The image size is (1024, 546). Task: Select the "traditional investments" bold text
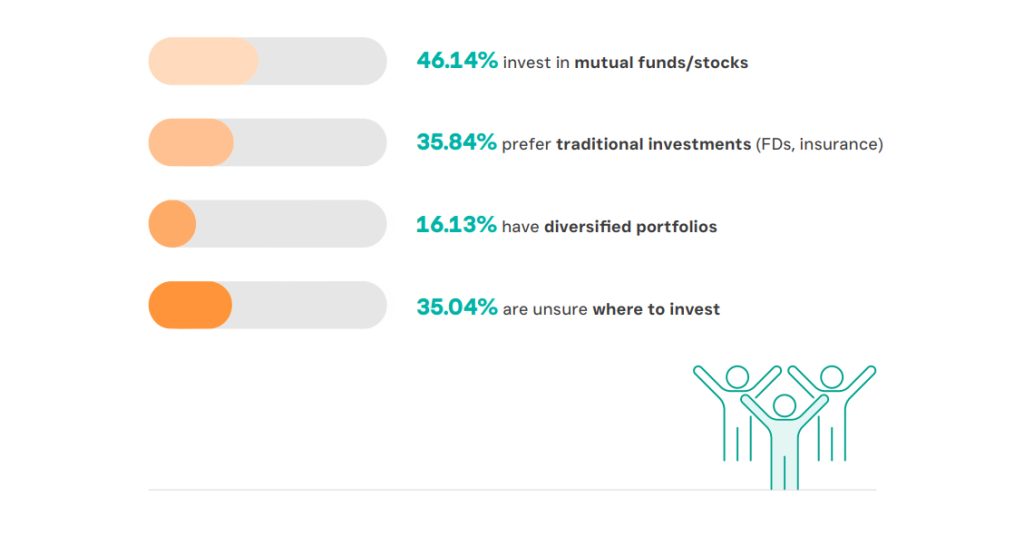click(x=653, y=144)
